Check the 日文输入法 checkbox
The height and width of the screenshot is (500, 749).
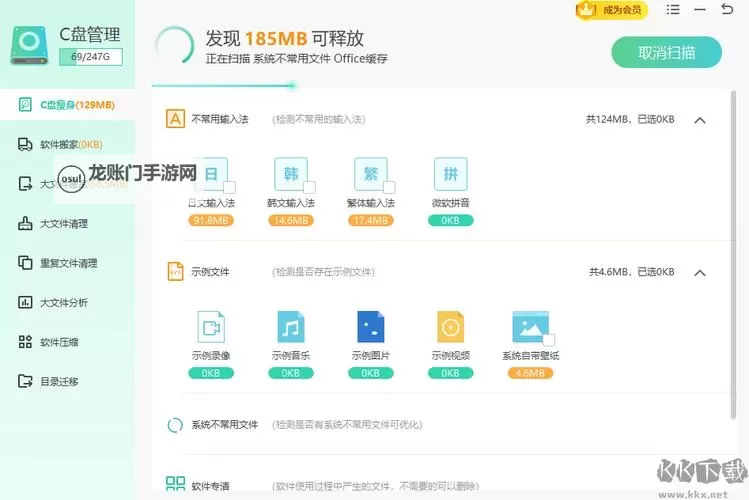click(229, 187)
